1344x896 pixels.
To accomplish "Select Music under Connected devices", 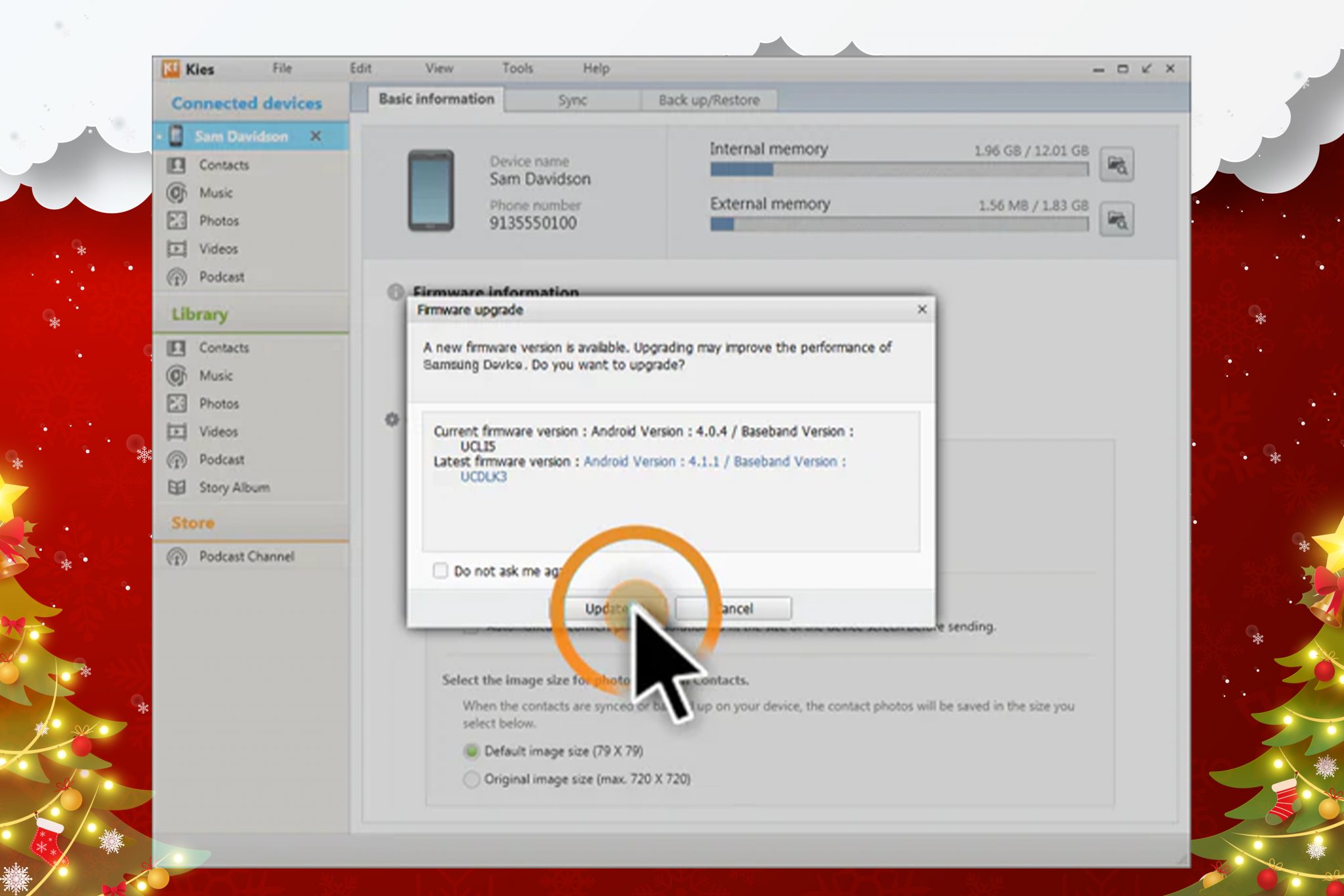I will coord(216,193).
